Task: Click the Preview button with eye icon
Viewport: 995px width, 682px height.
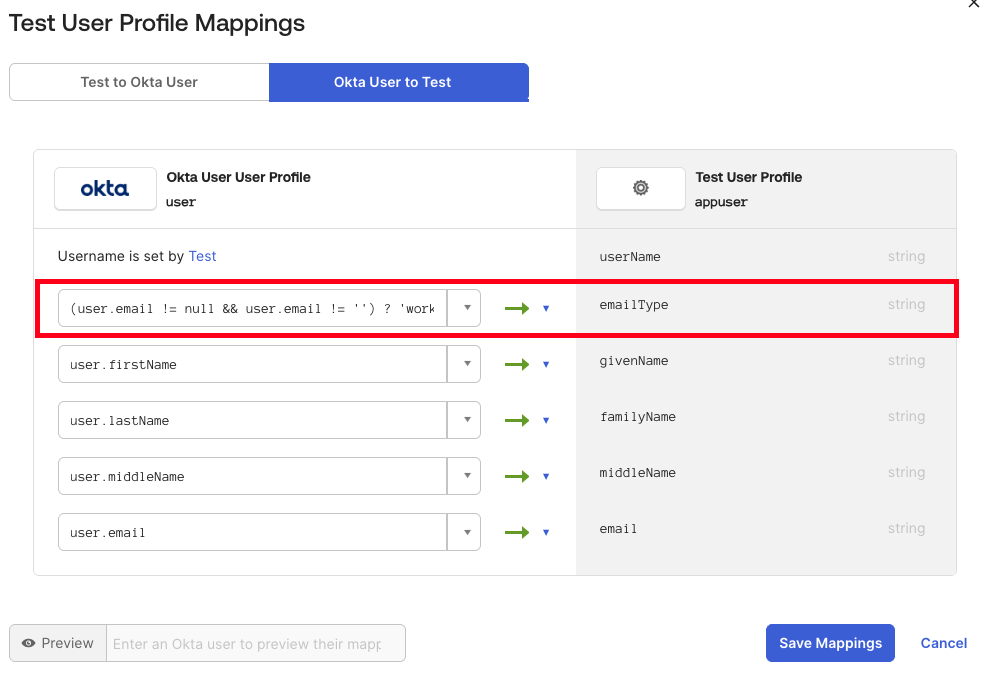Action: 58,643
